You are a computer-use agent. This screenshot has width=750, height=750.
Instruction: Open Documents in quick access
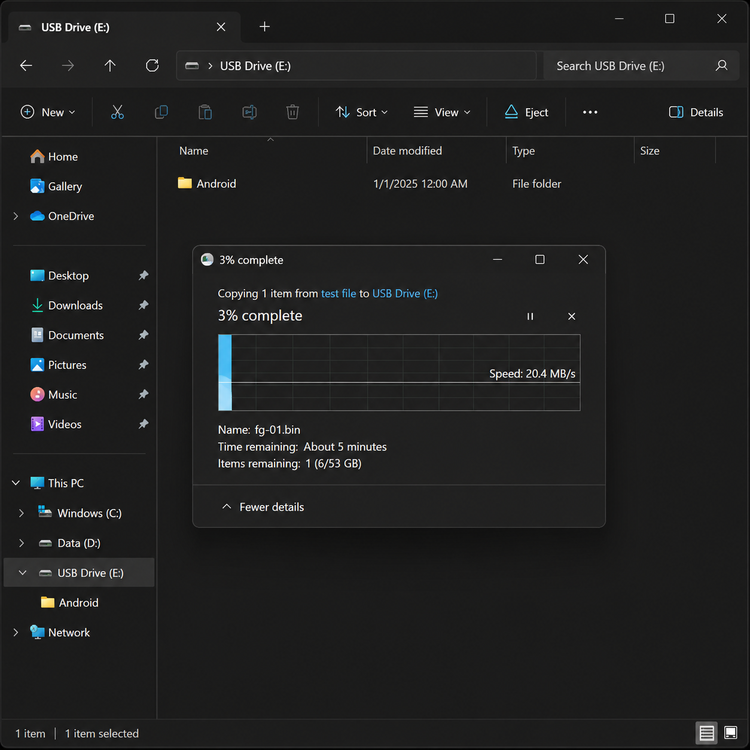(67, 335)
